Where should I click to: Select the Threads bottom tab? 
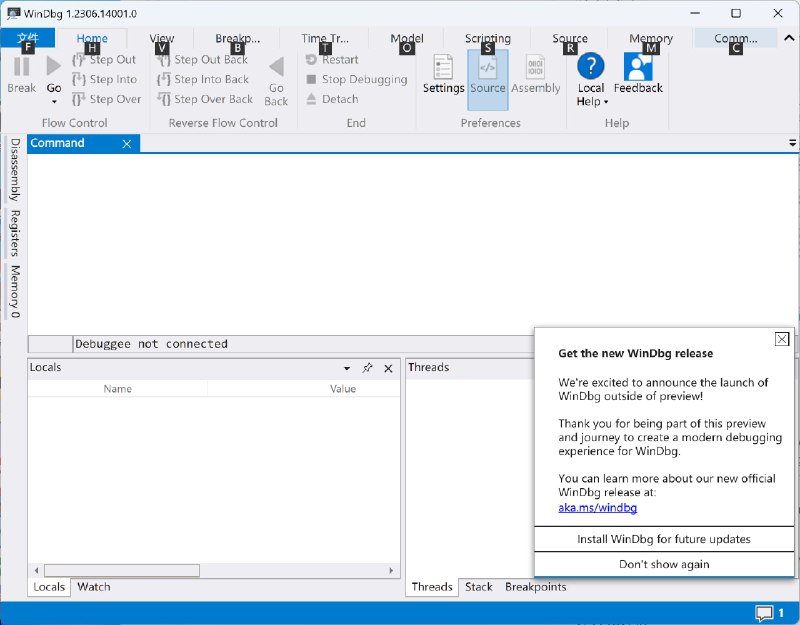(x=432, y=587)
